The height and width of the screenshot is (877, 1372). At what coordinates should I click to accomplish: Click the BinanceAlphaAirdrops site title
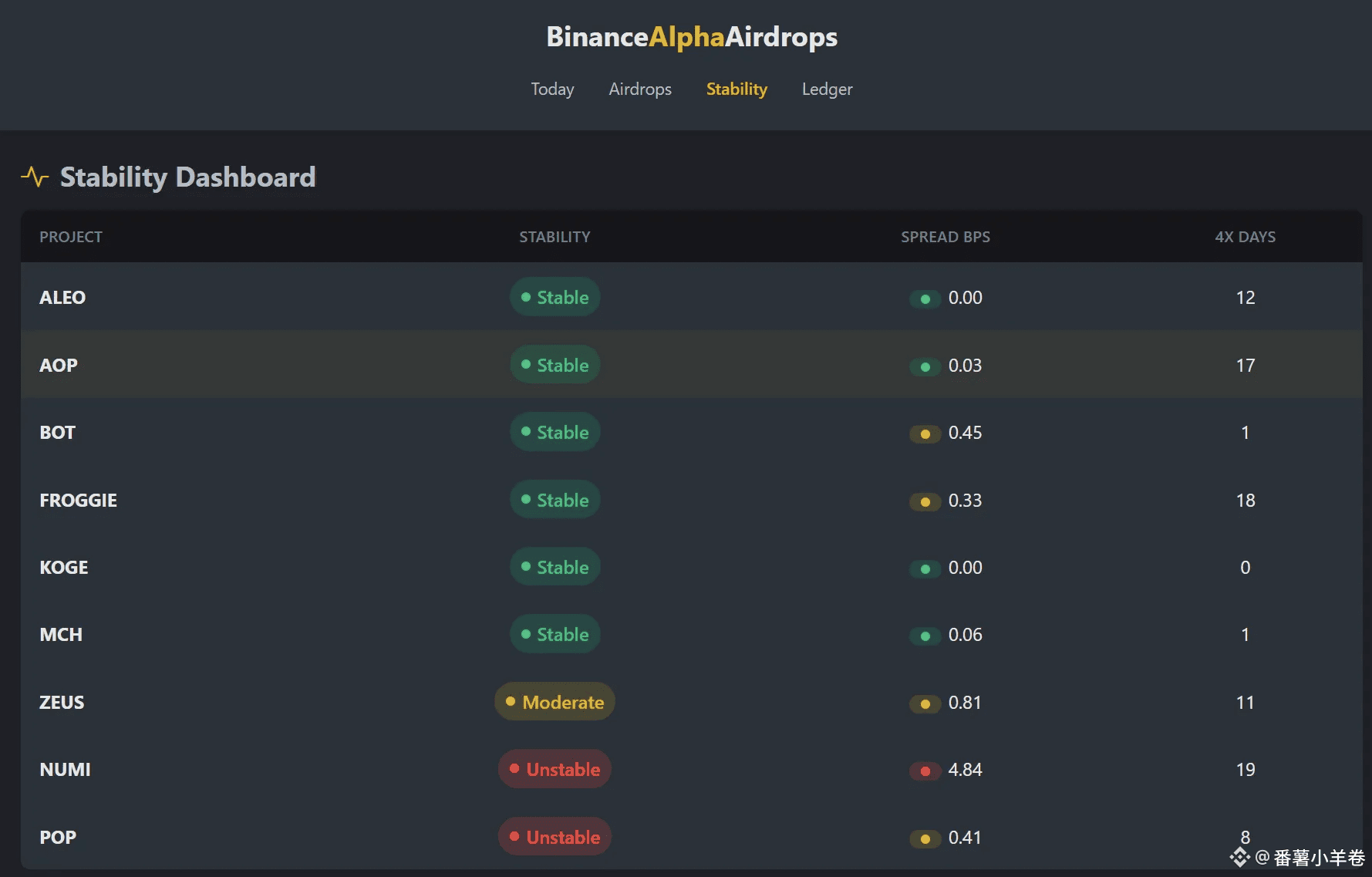pos(692,37)
